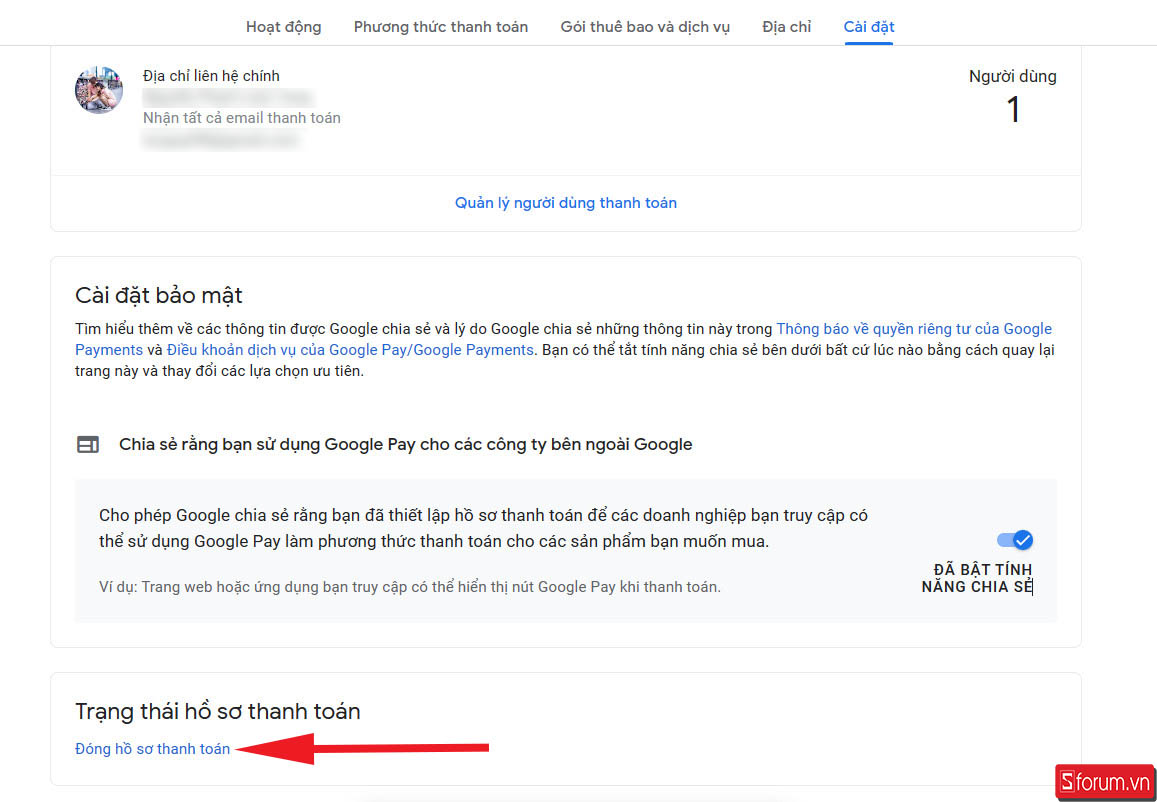Click the Ví dụ: Trang web example text
The width and height of the screenshot is (1157, 802).
coord(410,587)
